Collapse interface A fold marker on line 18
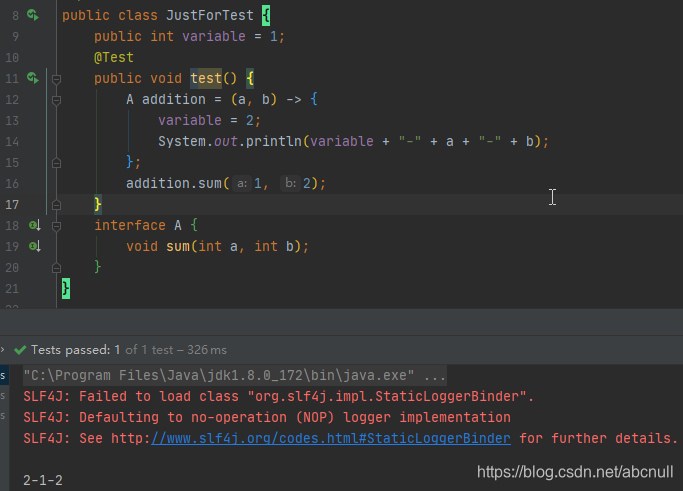Screen dimensions: 683x491 56,226
